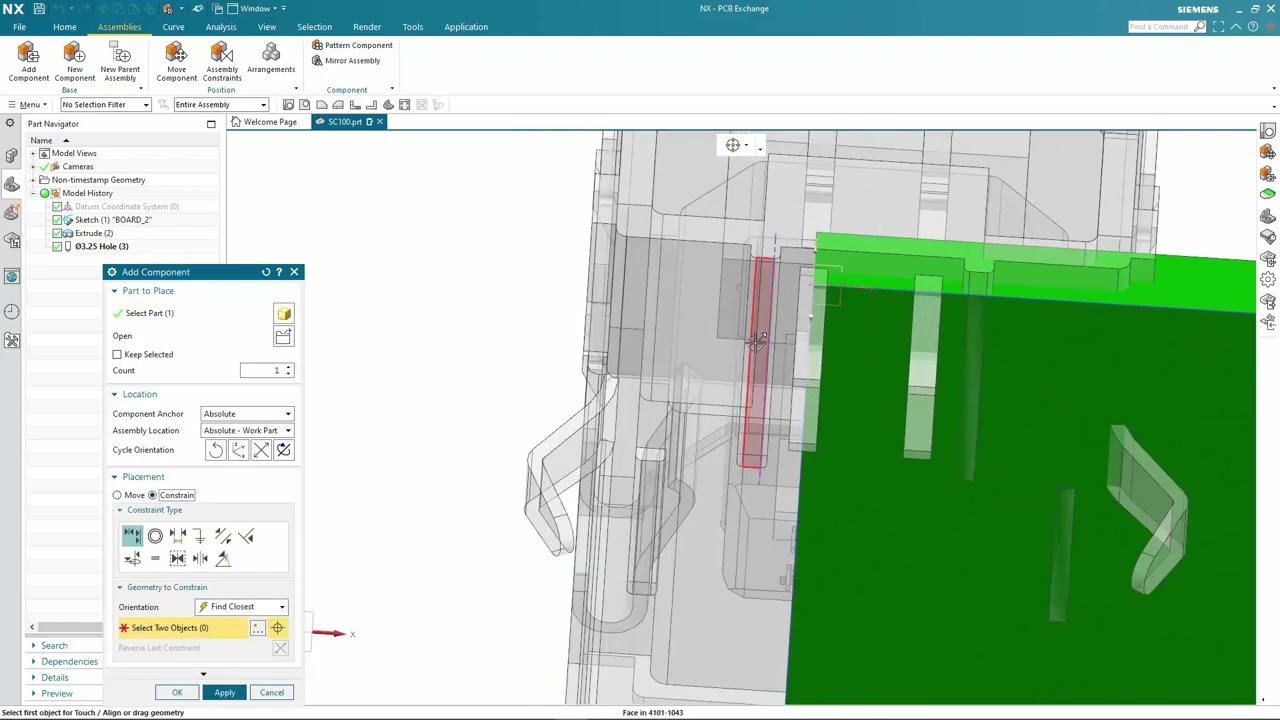Open the Component Anchor dropdown

pos(247,414)
